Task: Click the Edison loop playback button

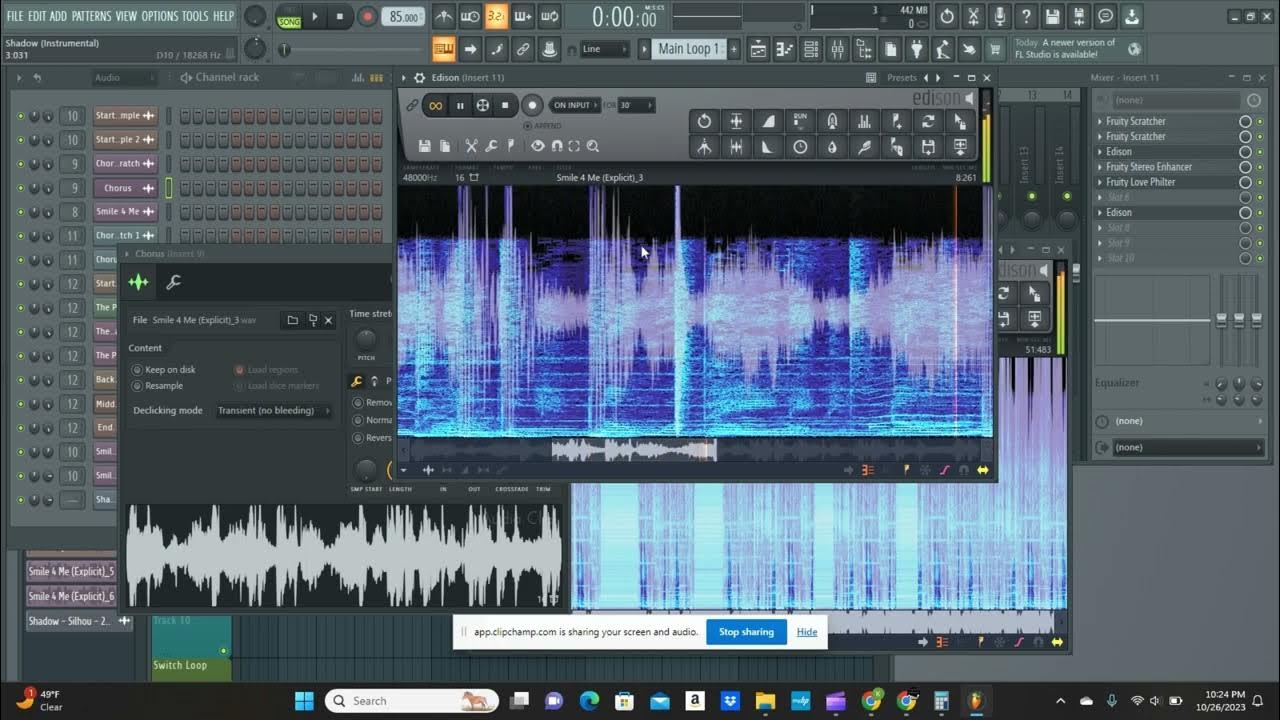Action: point(435,105)
